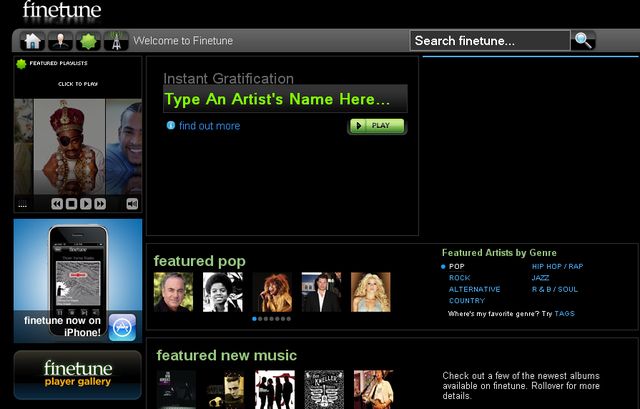This screenshot has height=409, width=640.
Task: Click the magnifying glass search button
Action: [583, 40]
